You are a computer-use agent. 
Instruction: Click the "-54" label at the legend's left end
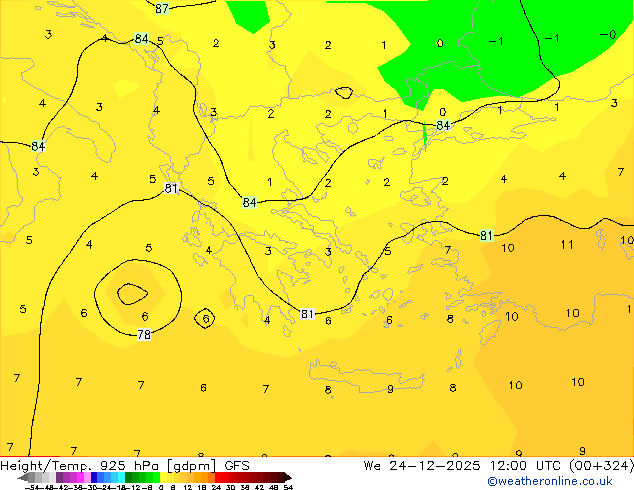pos(32,487)
